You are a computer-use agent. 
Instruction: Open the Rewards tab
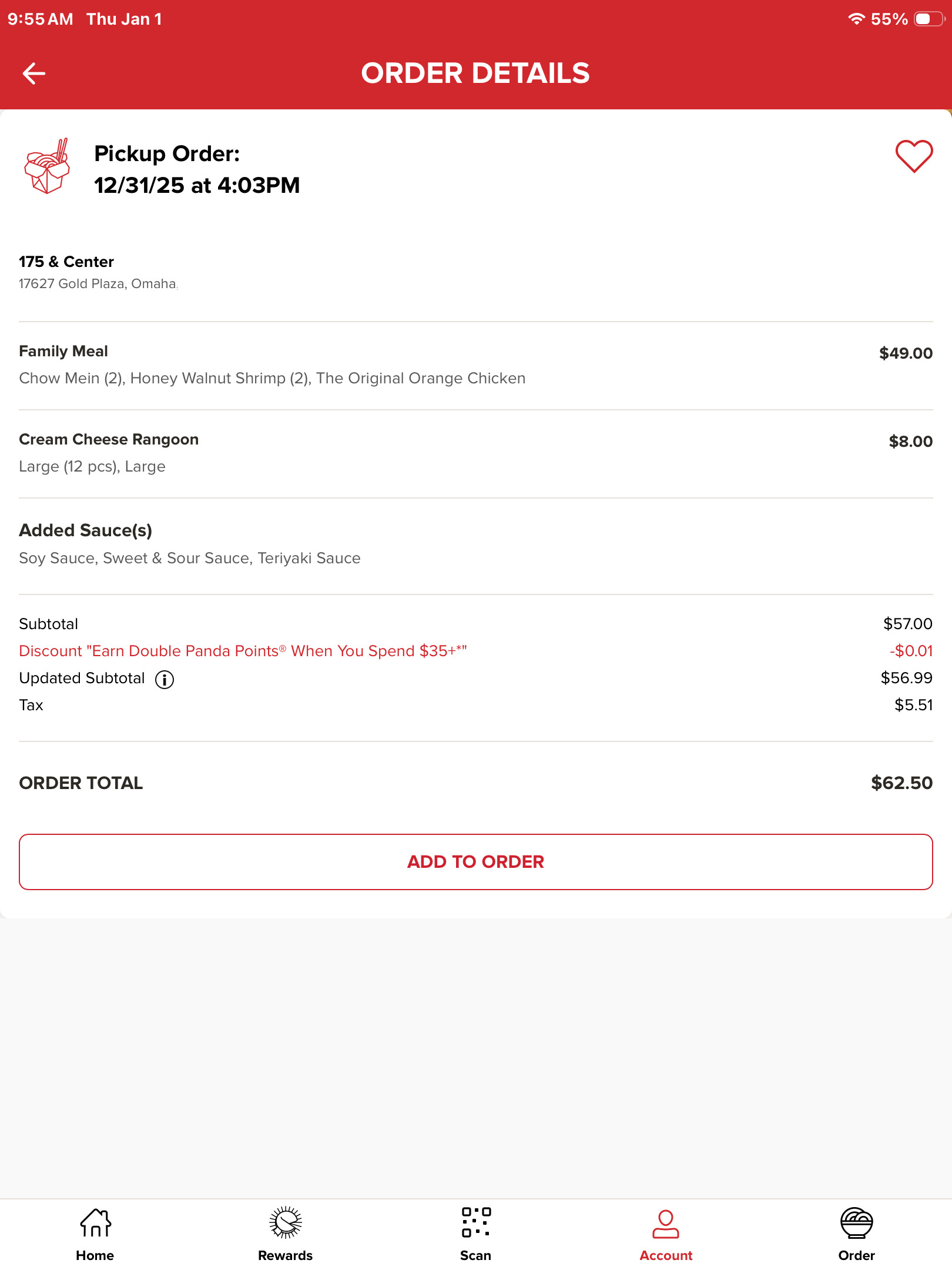pos(286,1234)
